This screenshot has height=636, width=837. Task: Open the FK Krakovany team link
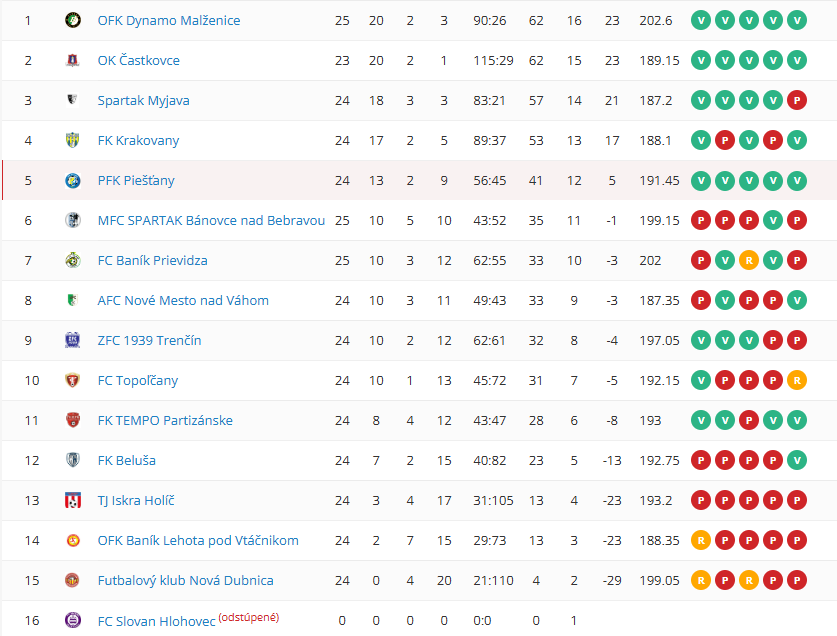(x=138, y=140)
